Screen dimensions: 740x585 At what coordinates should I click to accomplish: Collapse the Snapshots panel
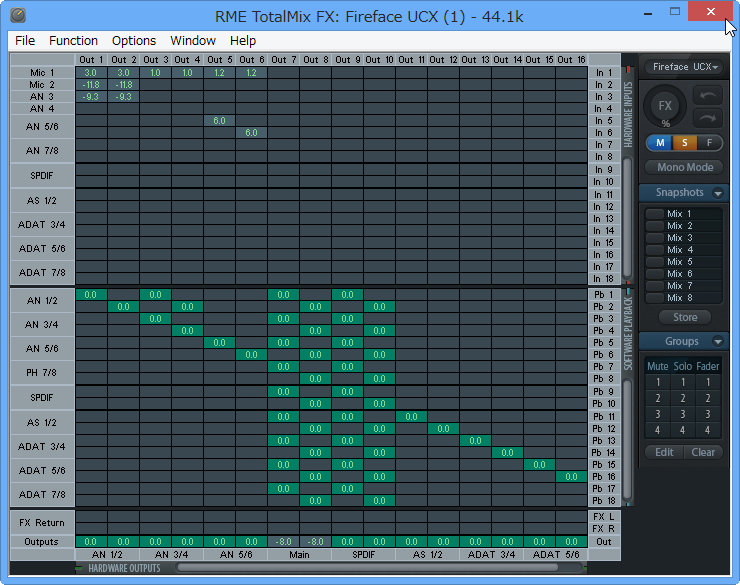[718, 193]
